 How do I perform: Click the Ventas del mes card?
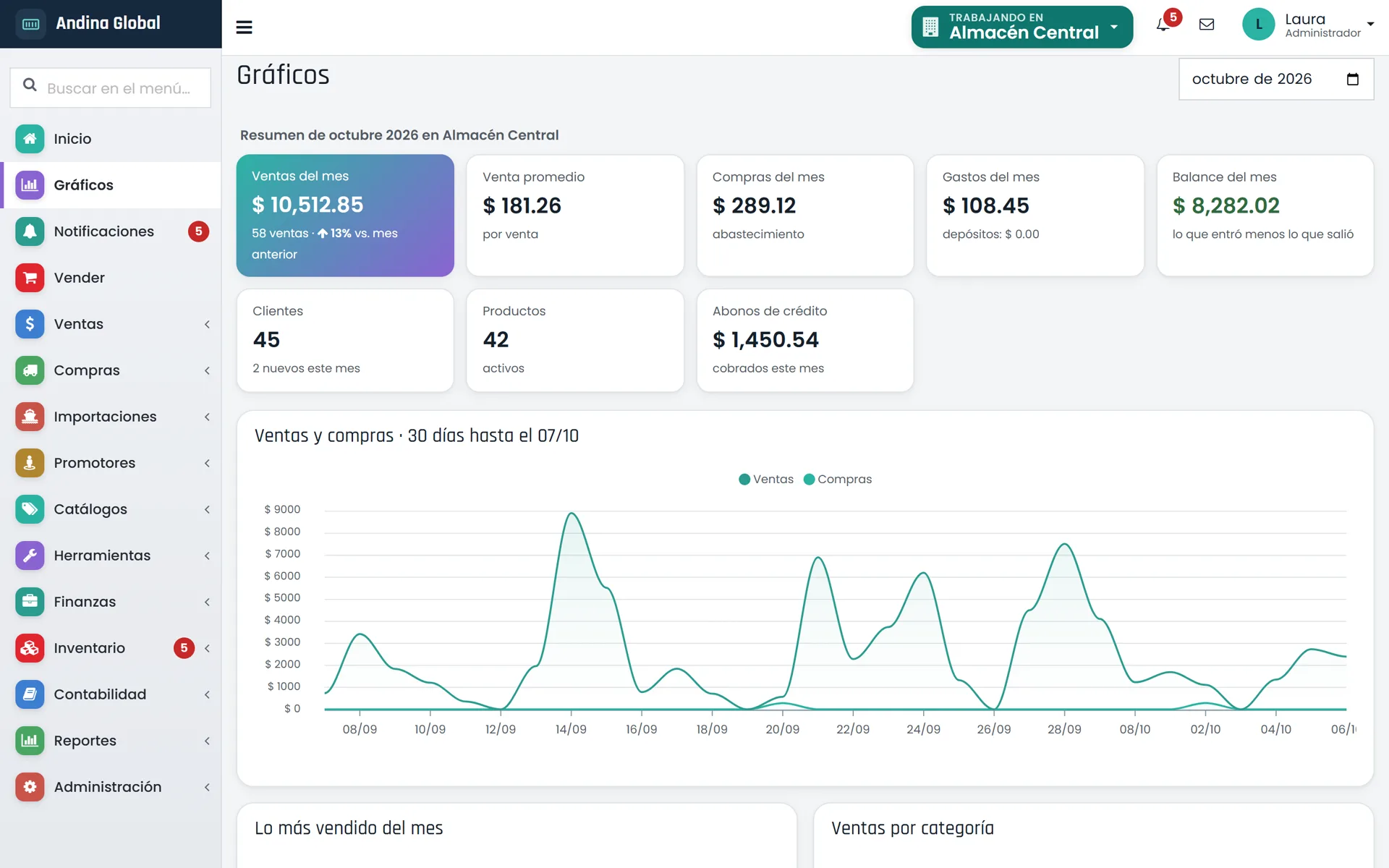(345, 216)
